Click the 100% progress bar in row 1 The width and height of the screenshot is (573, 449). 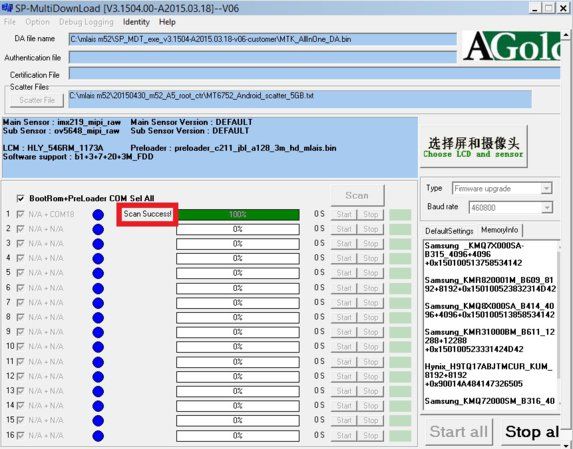(238, 214)
